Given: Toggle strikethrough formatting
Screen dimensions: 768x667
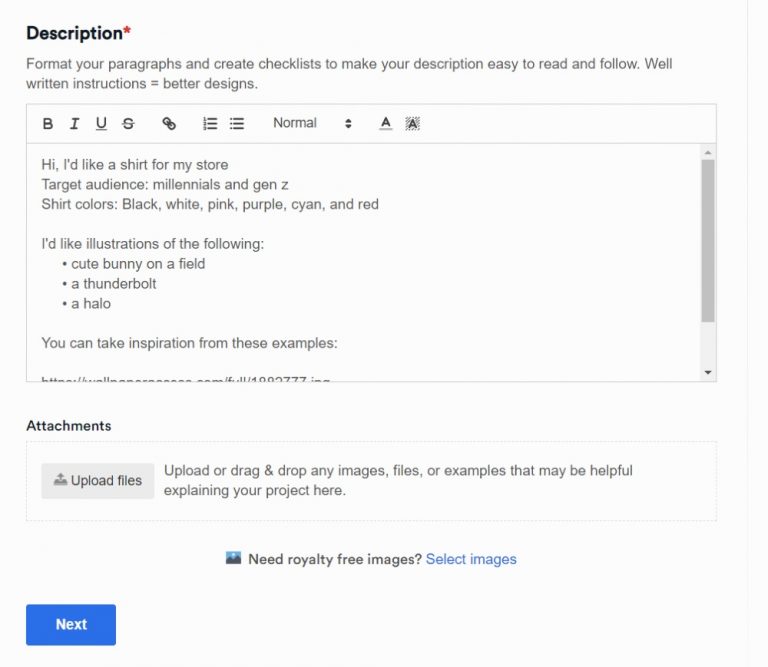Looking at the screenshot, I should pos(128,124).
